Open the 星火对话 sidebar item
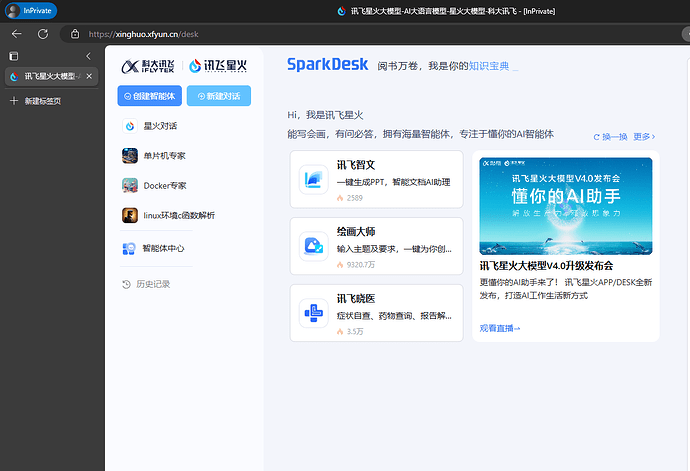The height and width of the screenshot is (471, 690). tap(160, 126)
